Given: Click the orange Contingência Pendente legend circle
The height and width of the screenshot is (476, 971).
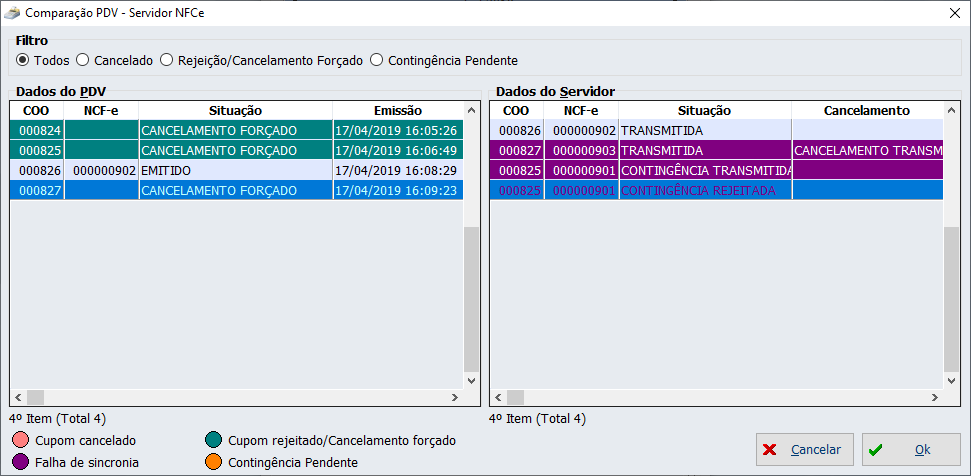Looking at the screenshot, I should pos(213,462).
